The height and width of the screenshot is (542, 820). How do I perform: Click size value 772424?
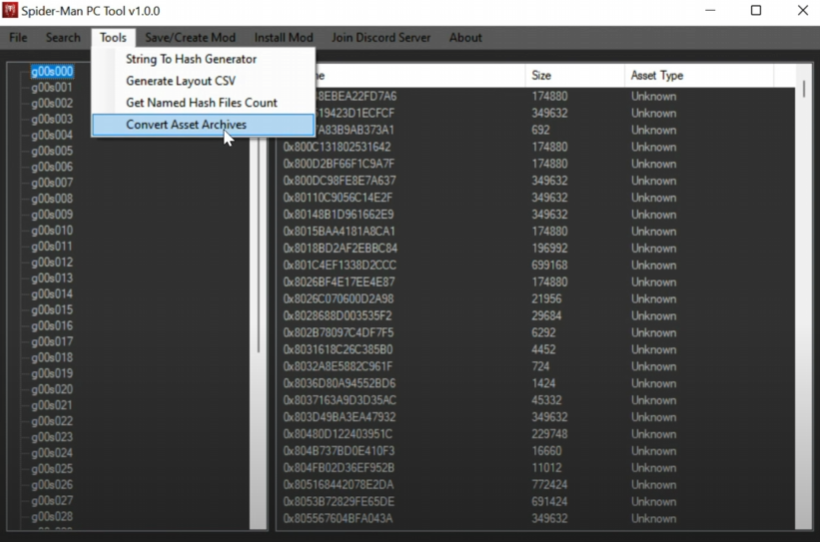click(x=550, y=484)
